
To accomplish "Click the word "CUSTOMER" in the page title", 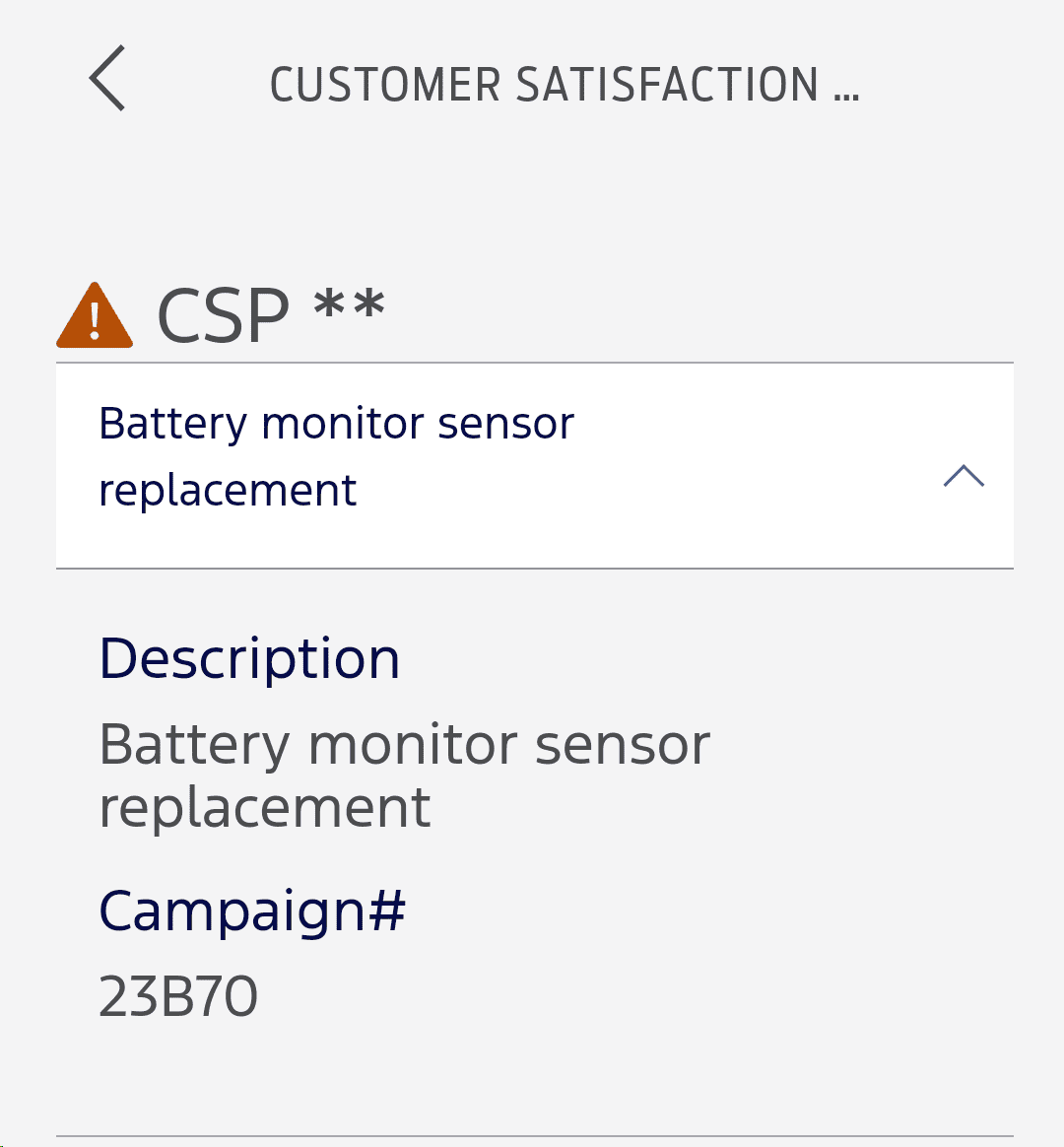I will tap(385, 85).
